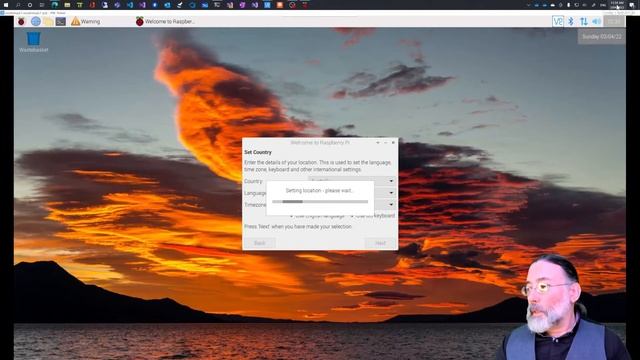The width and height of the screenshot is (640, 360).
Task: Open the network up-down arrows icon
Action: (584, 21)
